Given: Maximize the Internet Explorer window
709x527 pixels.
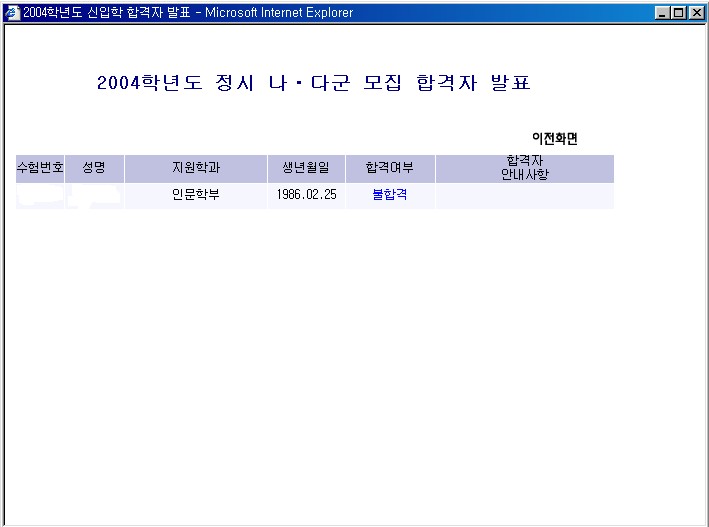Looking at the screenshot, I should 679,13.
